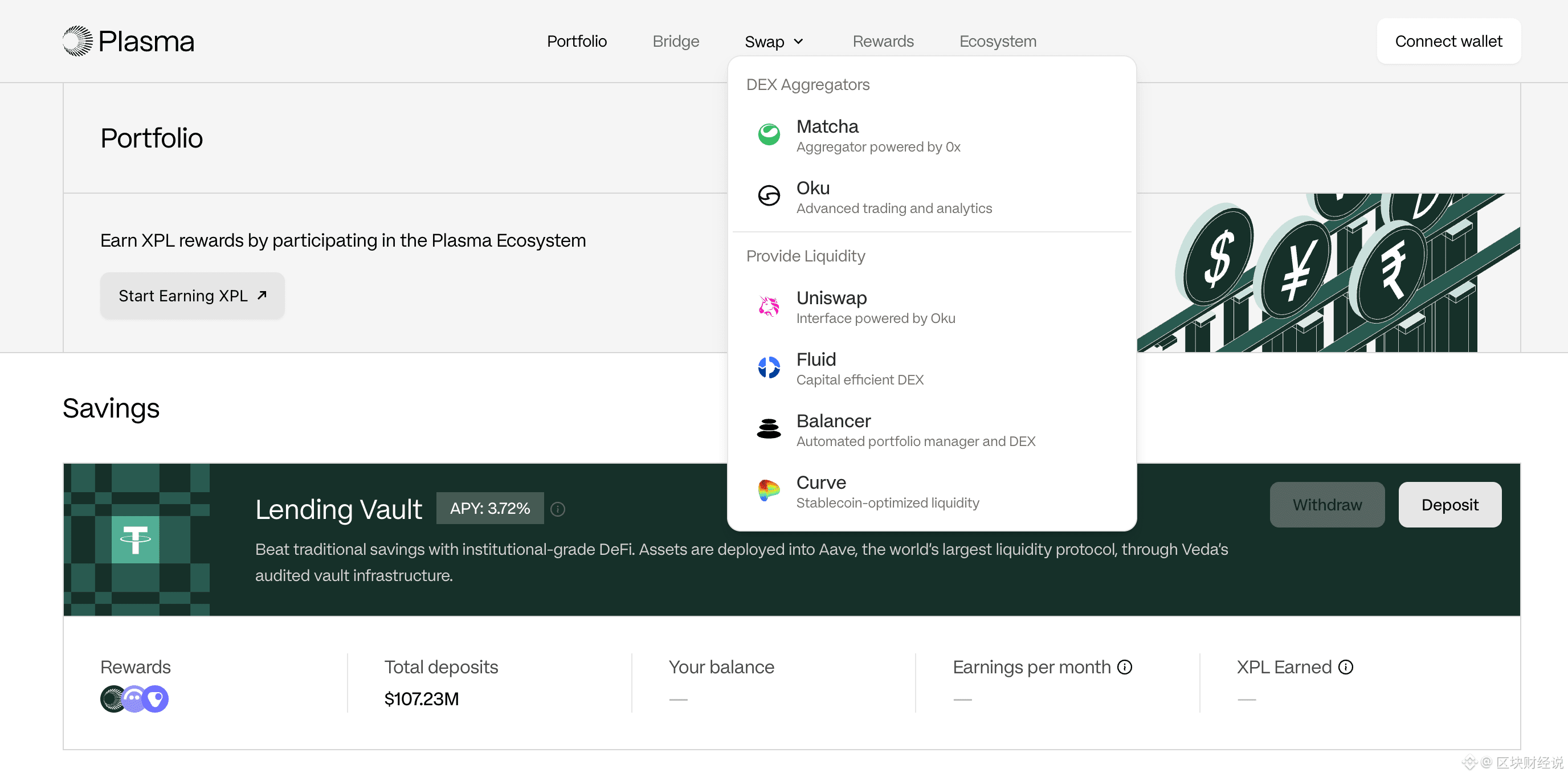Screen dimensions: 1568x777
Task: Click the Withdraw button
Action: click(1327, 505)
